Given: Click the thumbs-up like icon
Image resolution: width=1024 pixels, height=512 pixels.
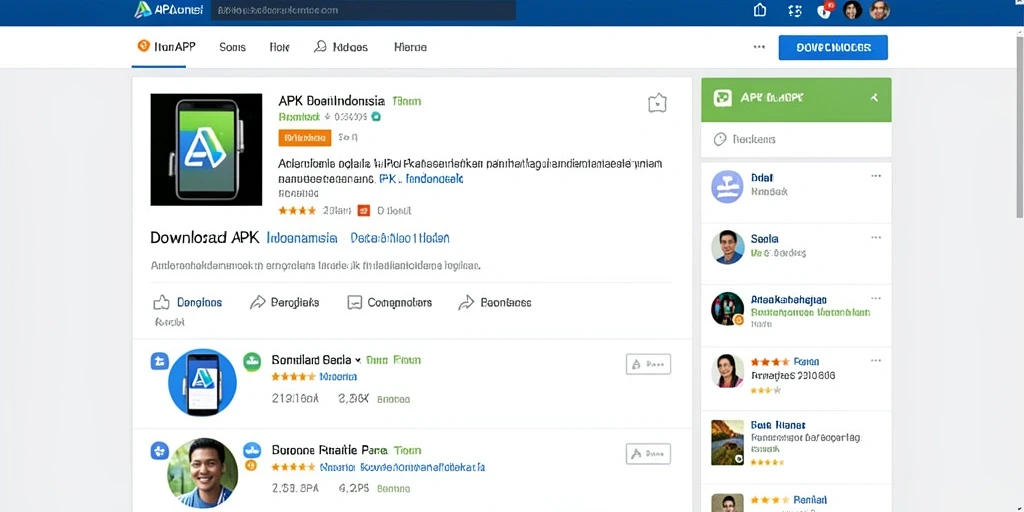Looking at the screenshot, I should point(161,302).
